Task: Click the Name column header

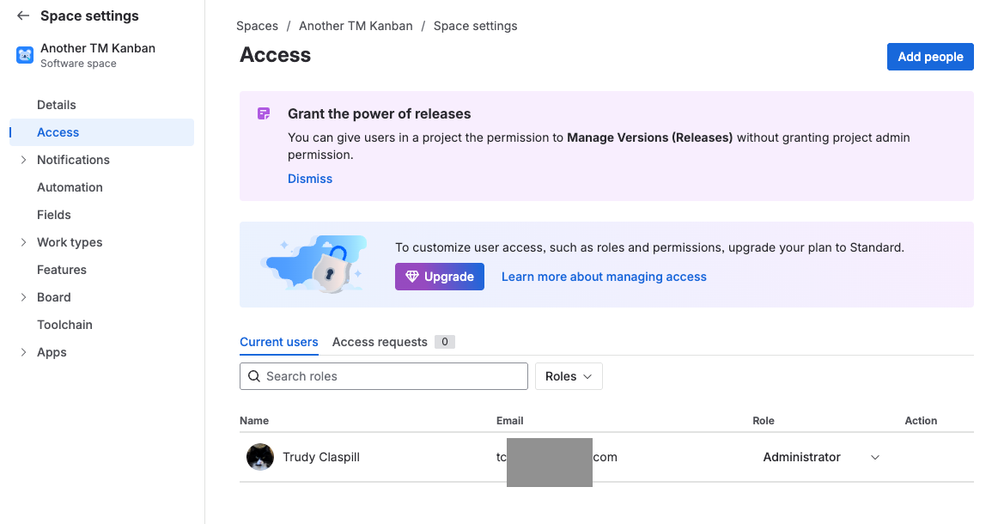Action: click(254, 421)
